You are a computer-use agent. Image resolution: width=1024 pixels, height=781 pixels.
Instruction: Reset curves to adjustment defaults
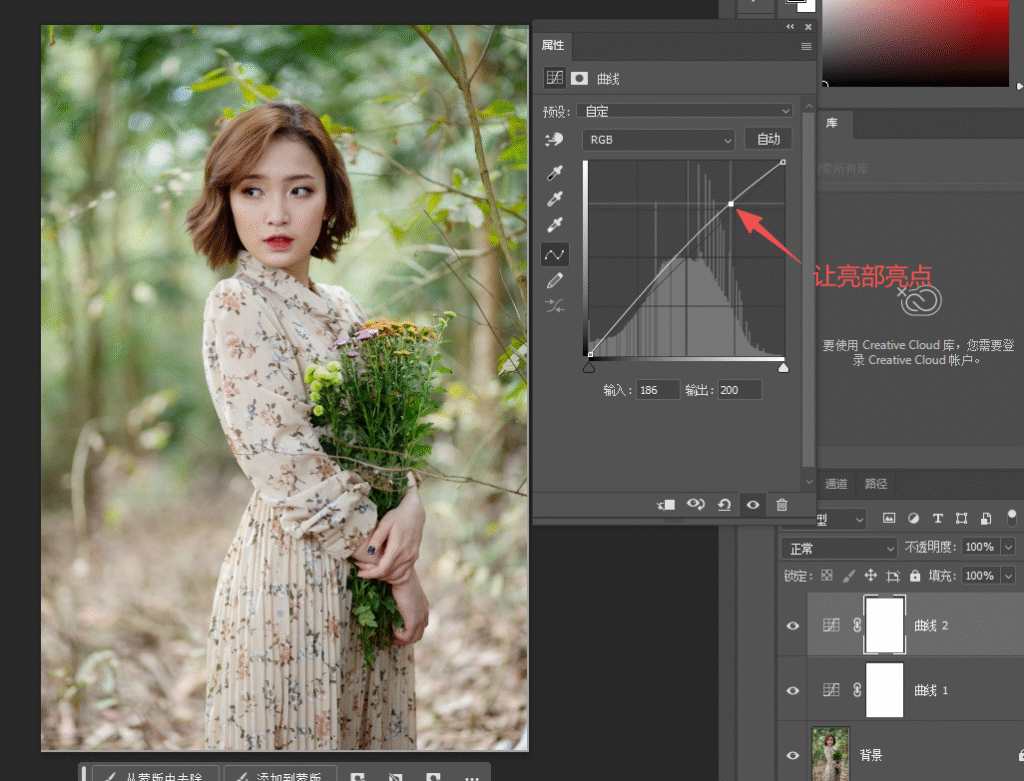[724, 505]
